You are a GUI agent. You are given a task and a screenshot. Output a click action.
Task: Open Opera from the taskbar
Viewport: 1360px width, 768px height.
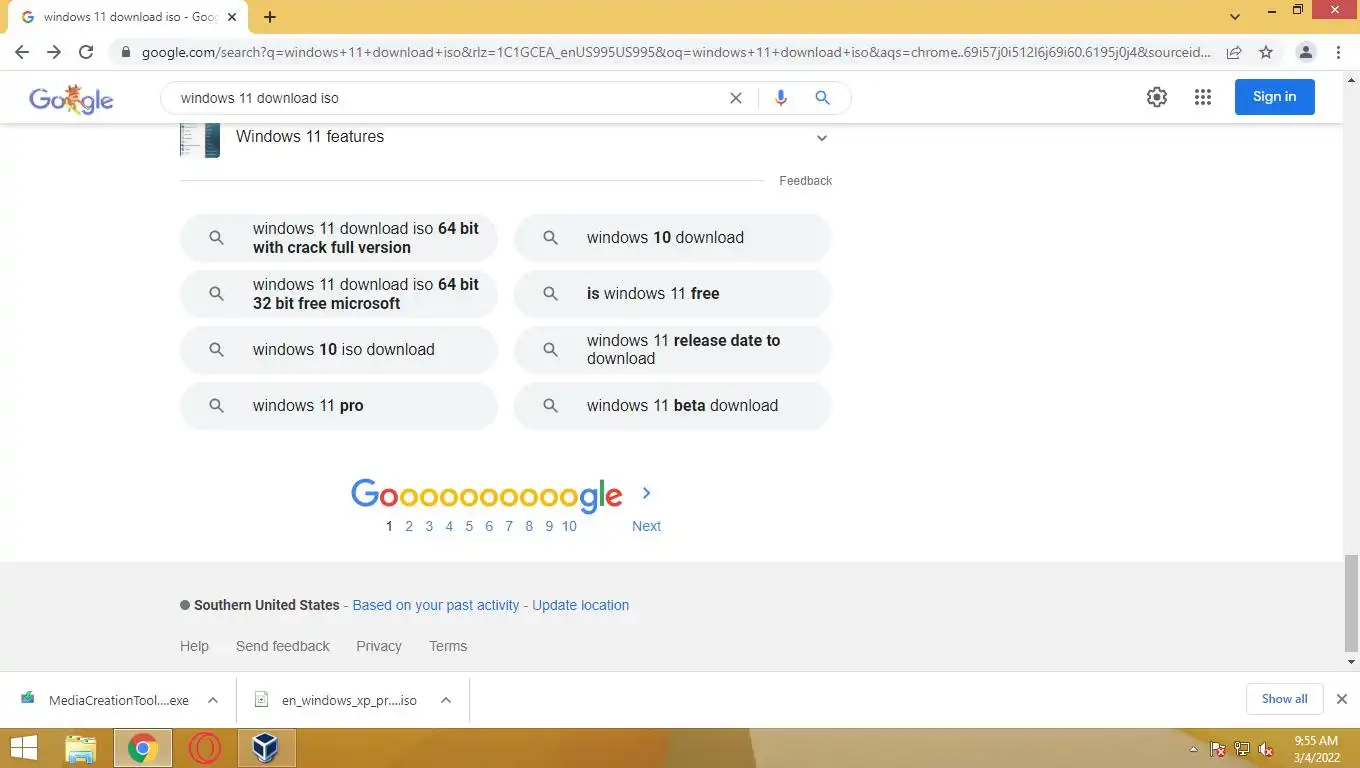click(x=205, y=748)
